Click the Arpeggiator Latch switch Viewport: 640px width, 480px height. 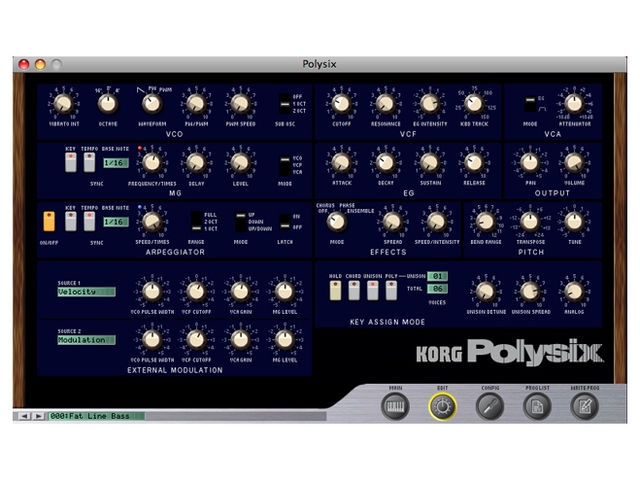tap(284, 221)
